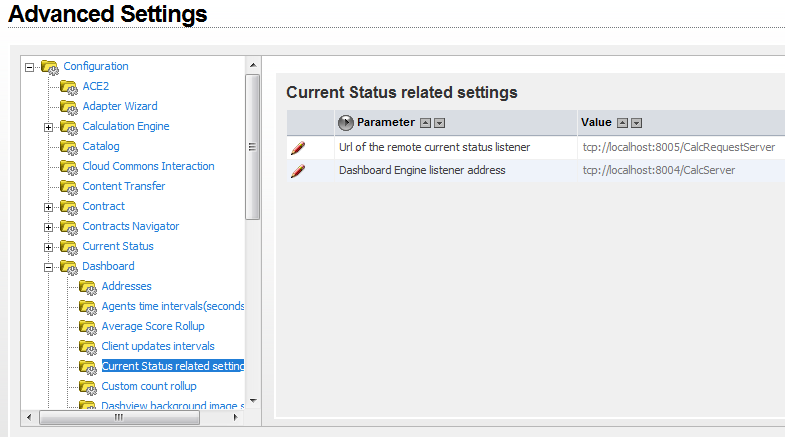
Task: Sort Parameter column descending
Action: 439,123
